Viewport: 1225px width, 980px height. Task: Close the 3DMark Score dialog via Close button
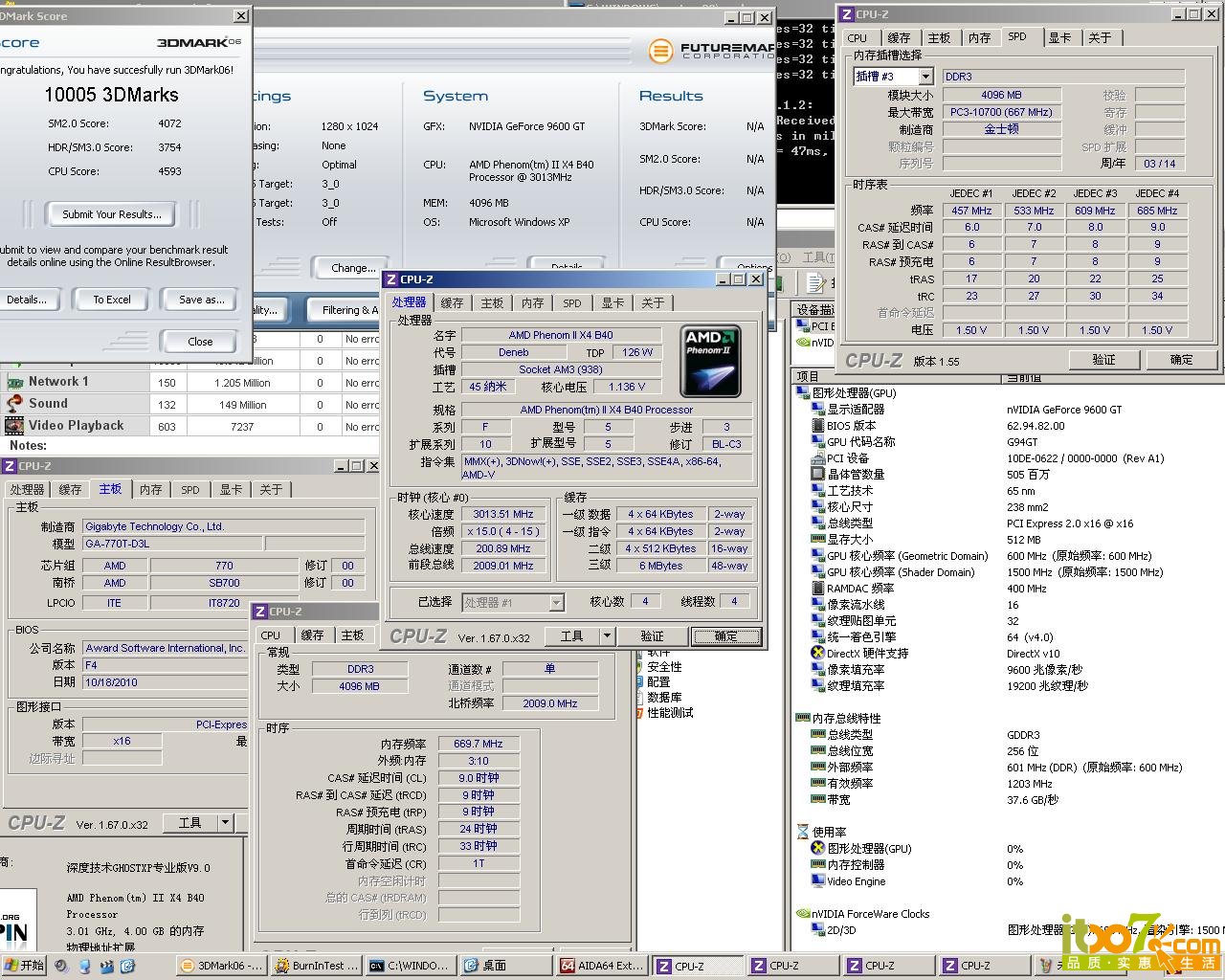(x=200, y=342)
